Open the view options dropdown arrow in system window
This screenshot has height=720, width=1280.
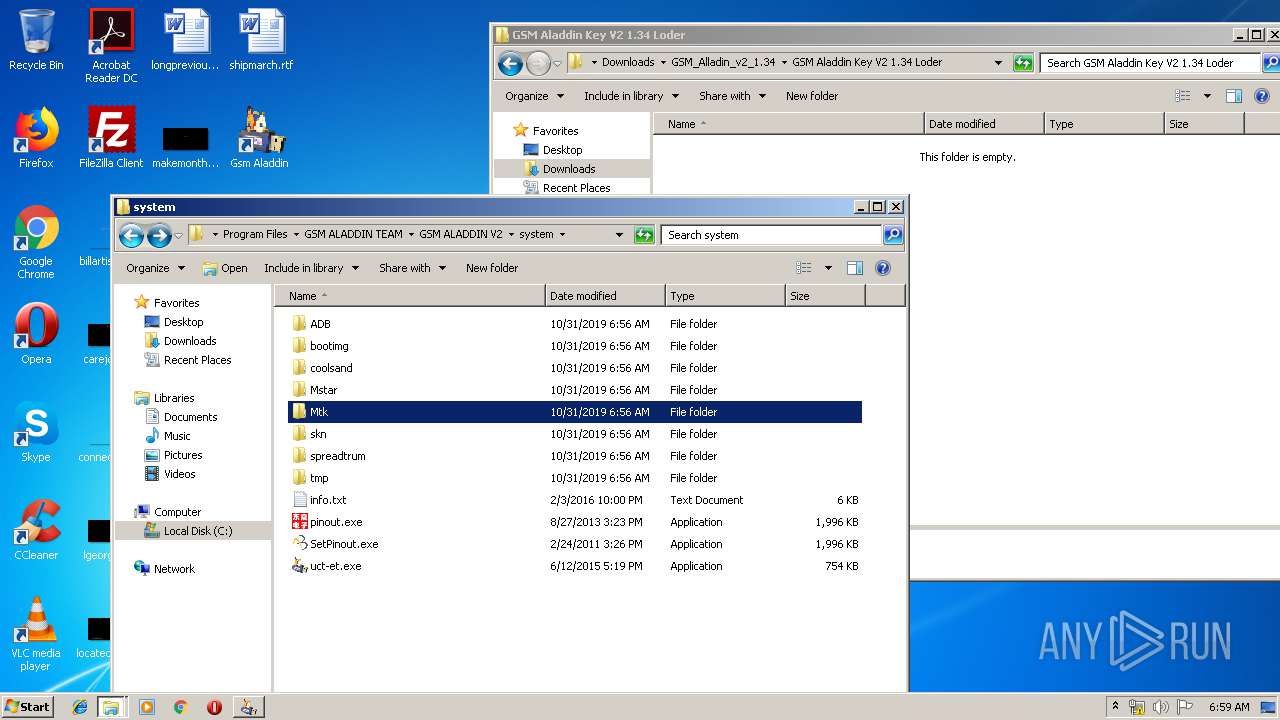click(x=828, y=268)
